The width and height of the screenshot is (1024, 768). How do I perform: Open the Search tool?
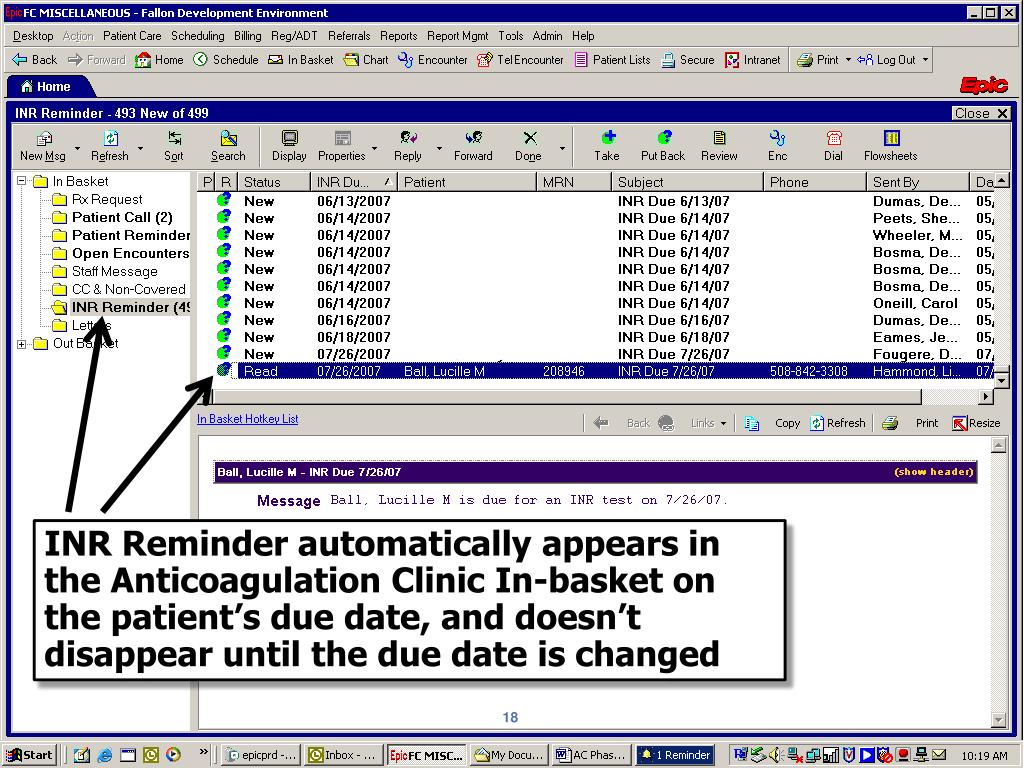pos(228,146)
